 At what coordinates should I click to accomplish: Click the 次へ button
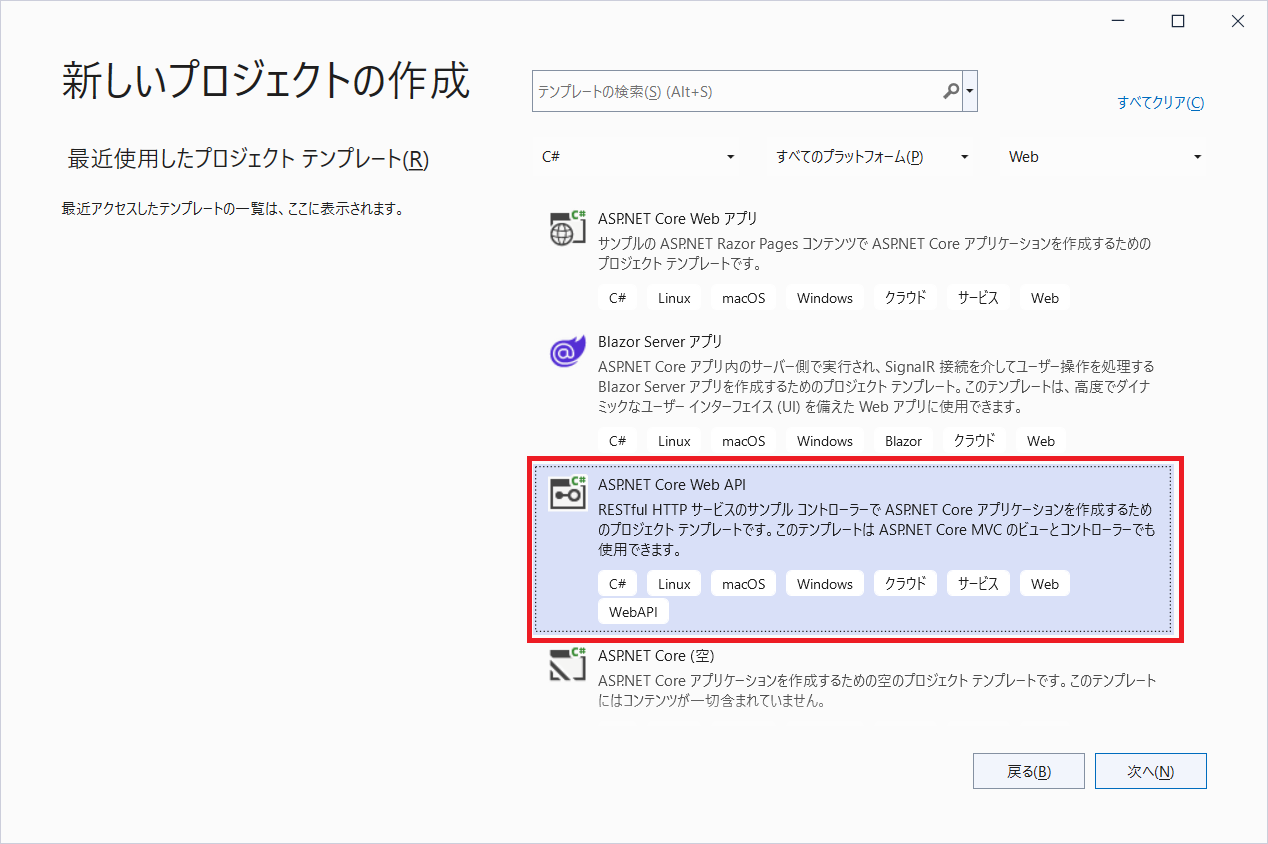(x=1150, y=771)
